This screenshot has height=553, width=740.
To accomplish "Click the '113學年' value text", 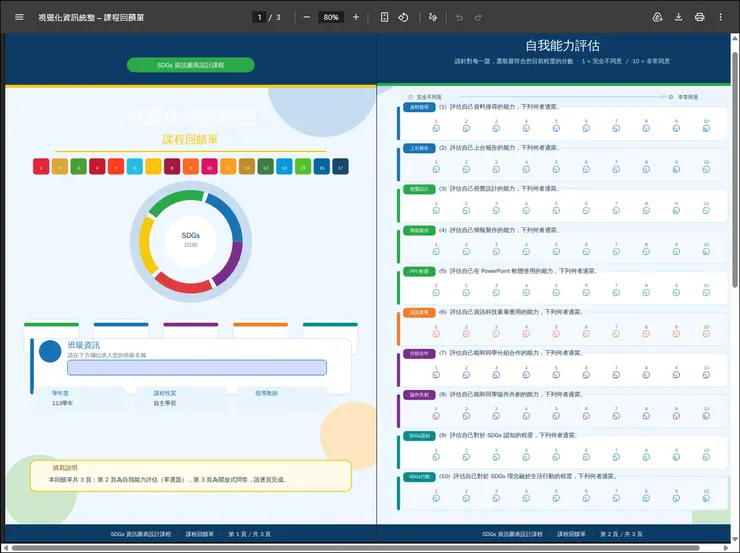I will 62,403.
